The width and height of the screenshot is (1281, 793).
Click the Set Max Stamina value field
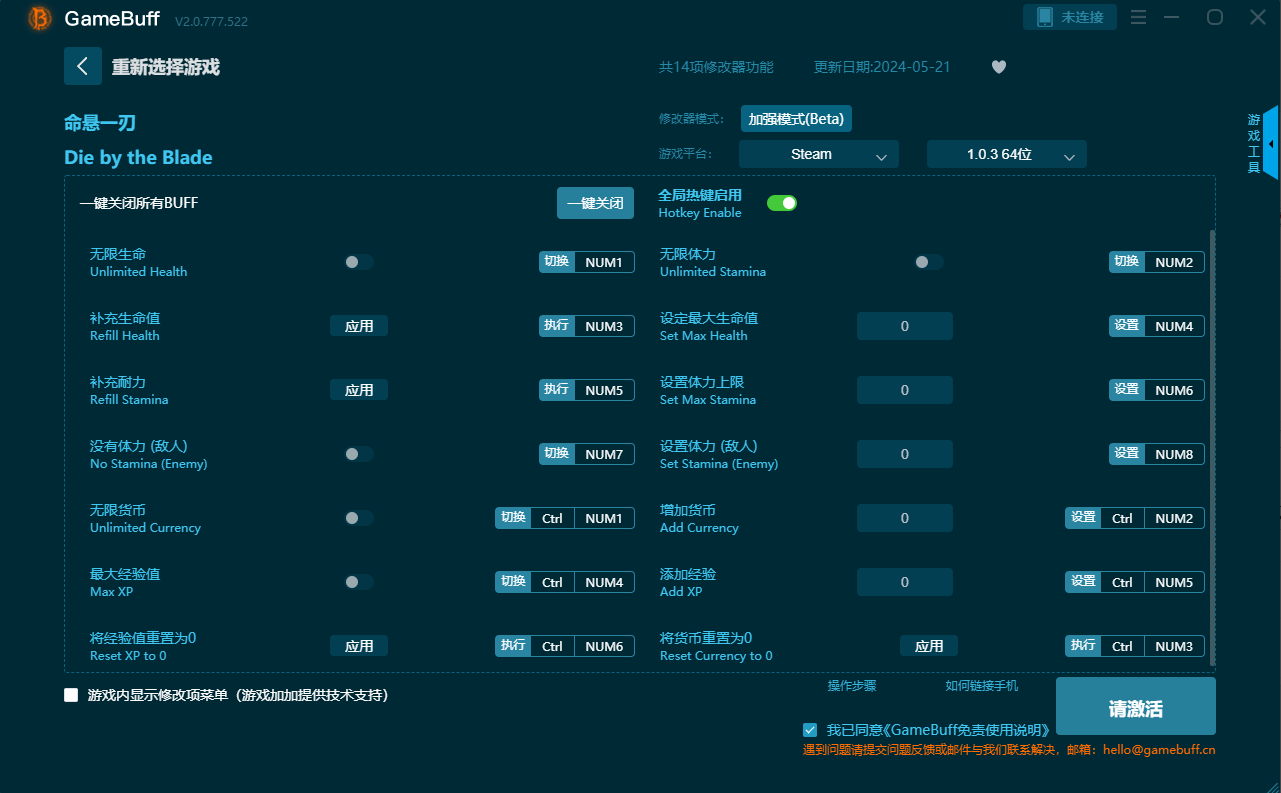tap(905, 390)
